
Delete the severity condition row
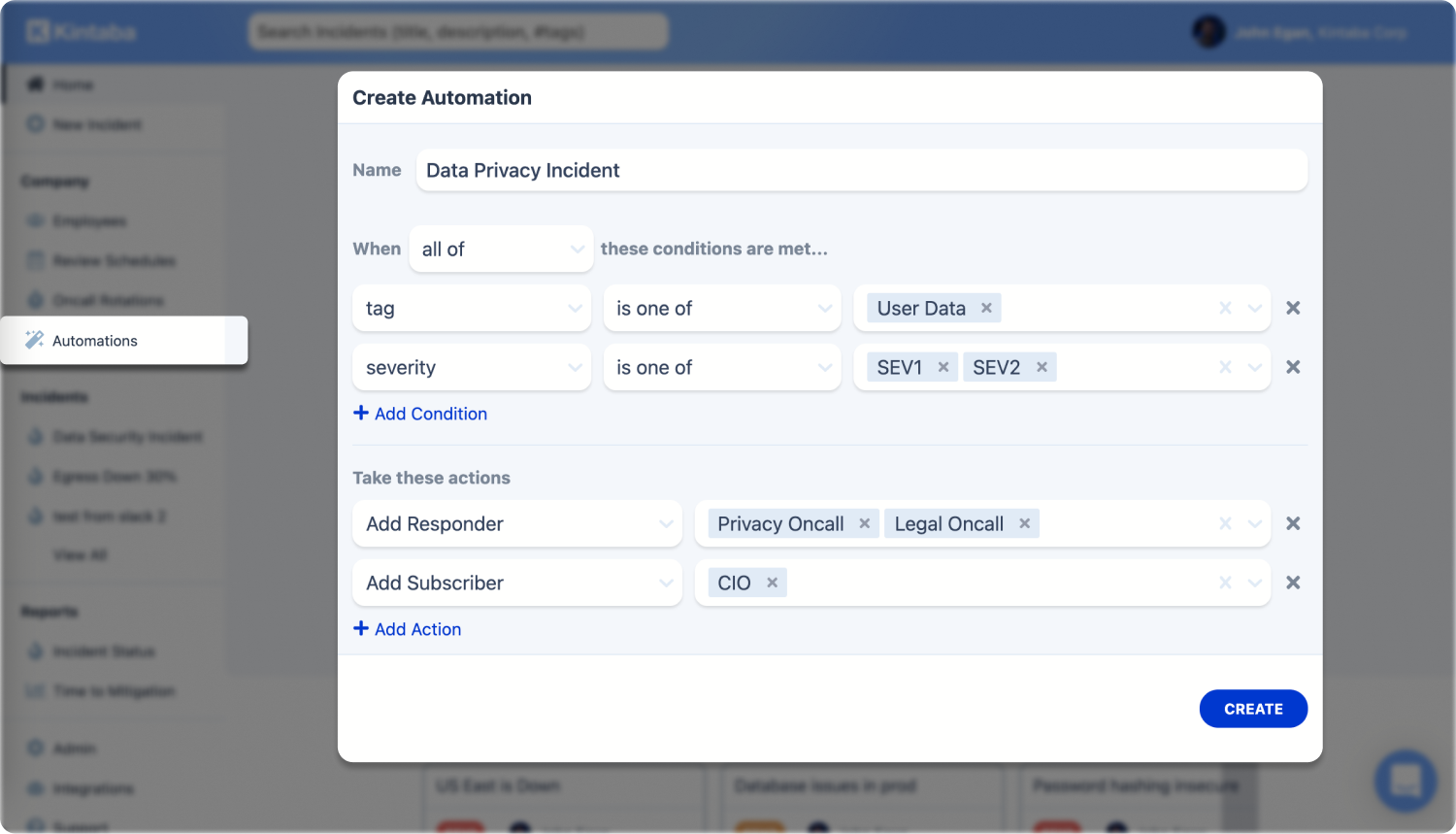point(1293,367)
